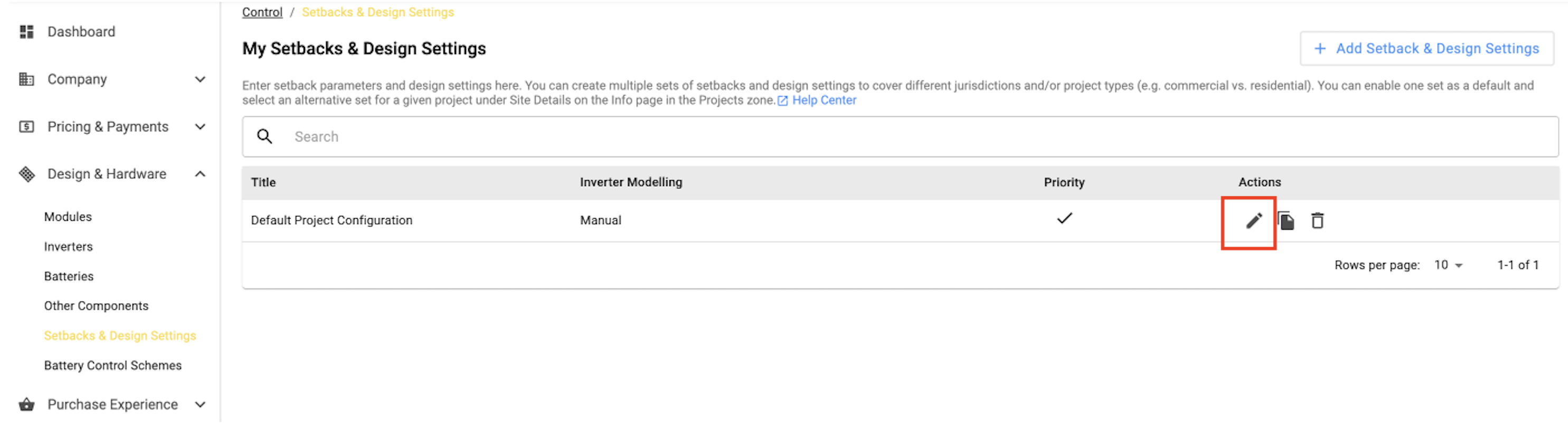Open the Rows per page dropdown
The height and width of the screenshot is (433, 1568).
[1448, 265]
